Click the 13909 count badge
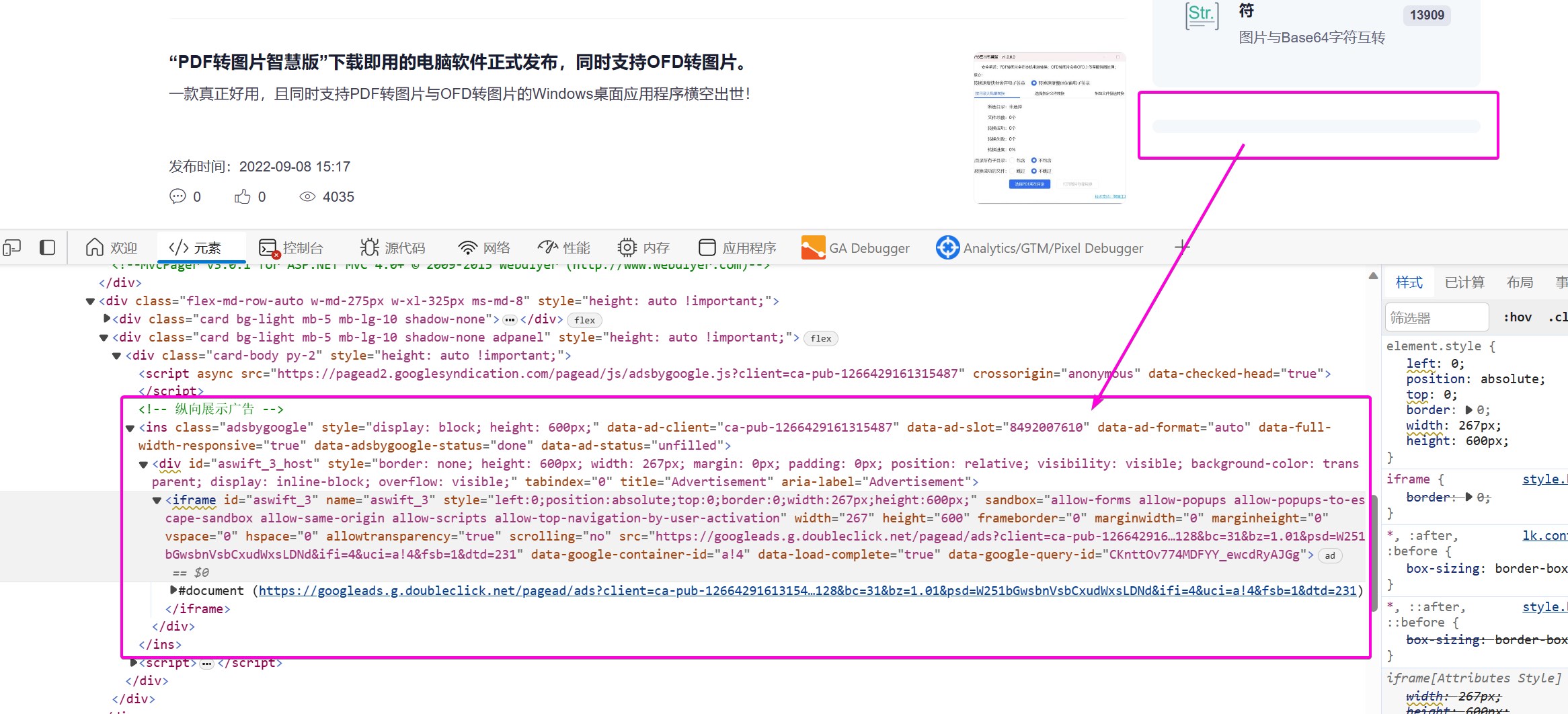1568x714 pixels. tap(1427, 15)
